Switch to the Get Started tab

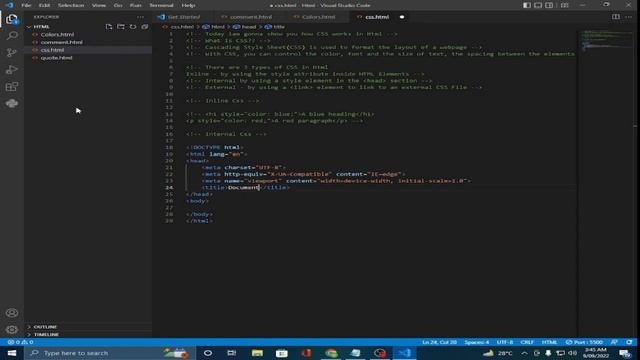point(183,17)
